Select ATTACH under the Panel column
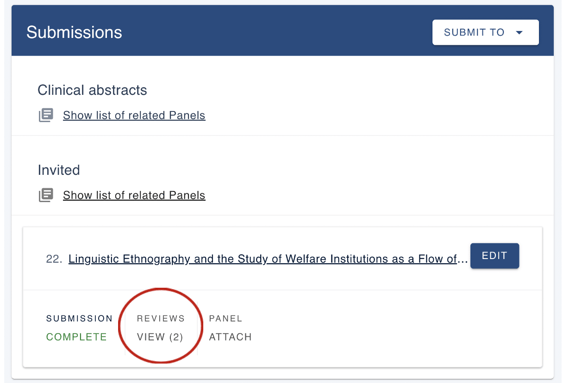The width and height of the screenshot is (563, 383). point(230,337)
